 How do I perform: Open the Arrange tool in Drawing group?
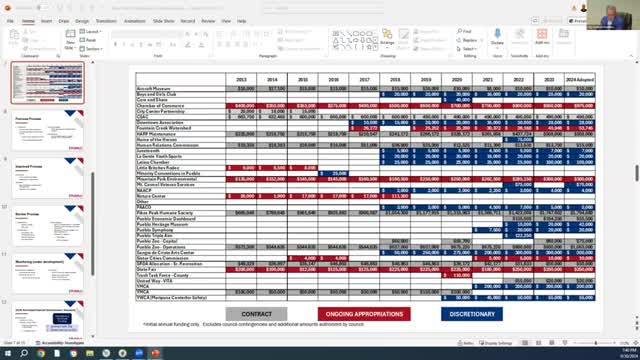(387, 37)
